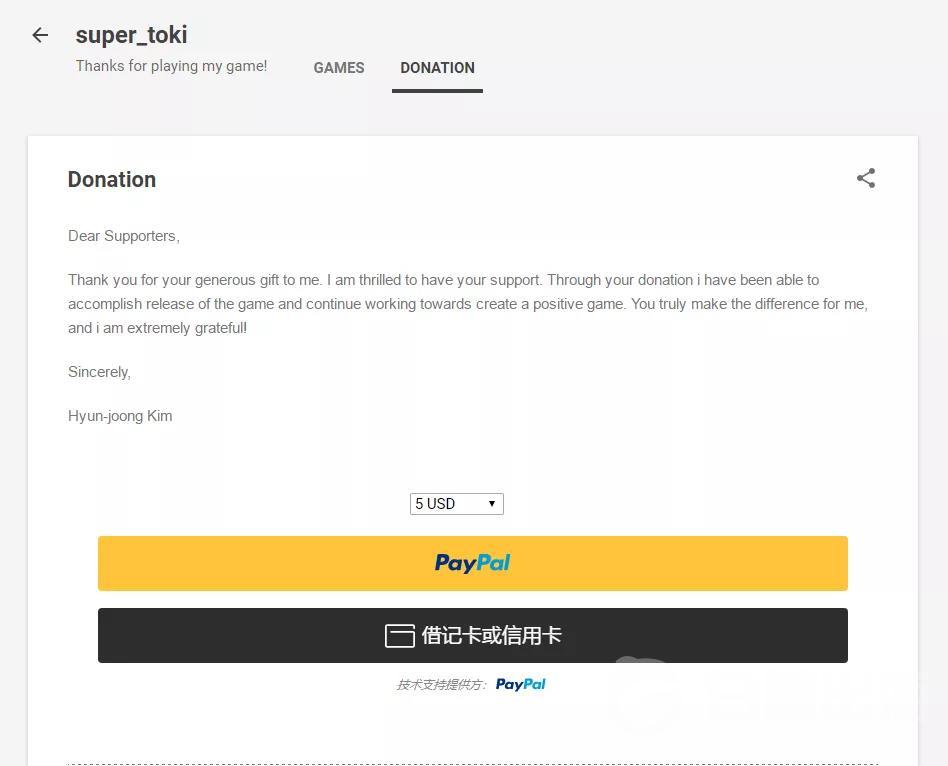The image size is (948, 766).
Task: Click the dashed divider at card bottom
Action: coord(473,764)
